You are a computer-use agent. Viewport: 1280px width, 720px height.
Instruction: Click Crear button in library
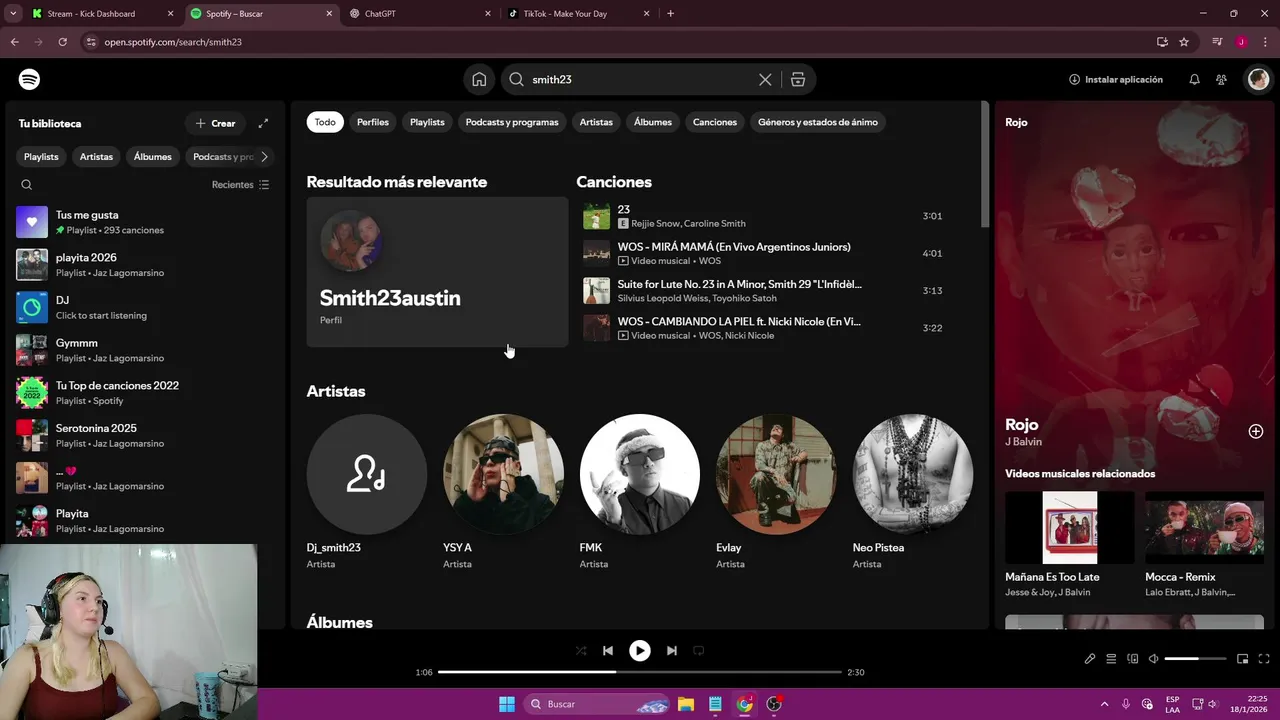pos(215,123)
